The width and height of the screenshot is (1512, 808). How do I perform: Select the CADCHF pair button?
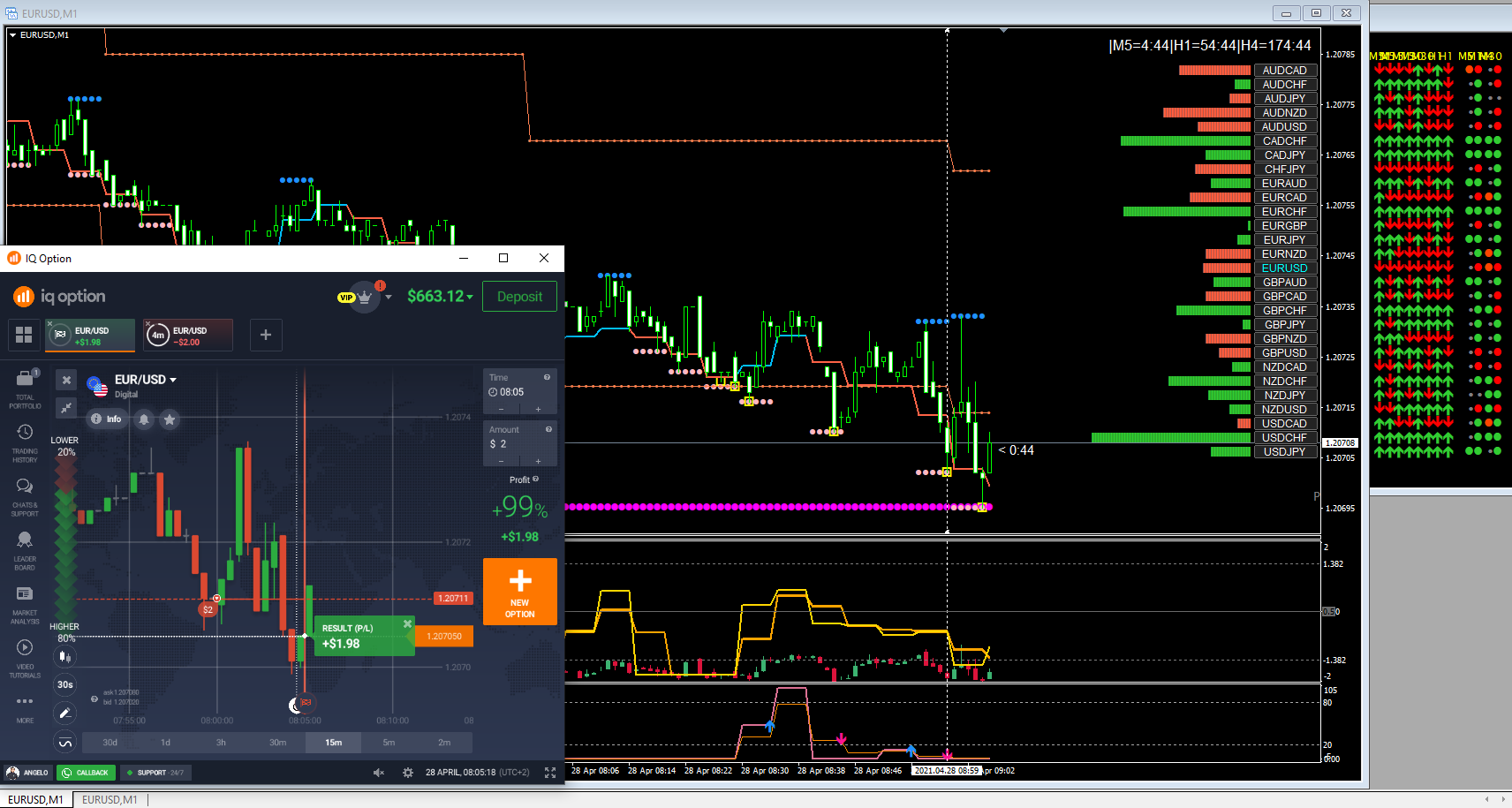pyautogui.click(x=1285, y=141)
